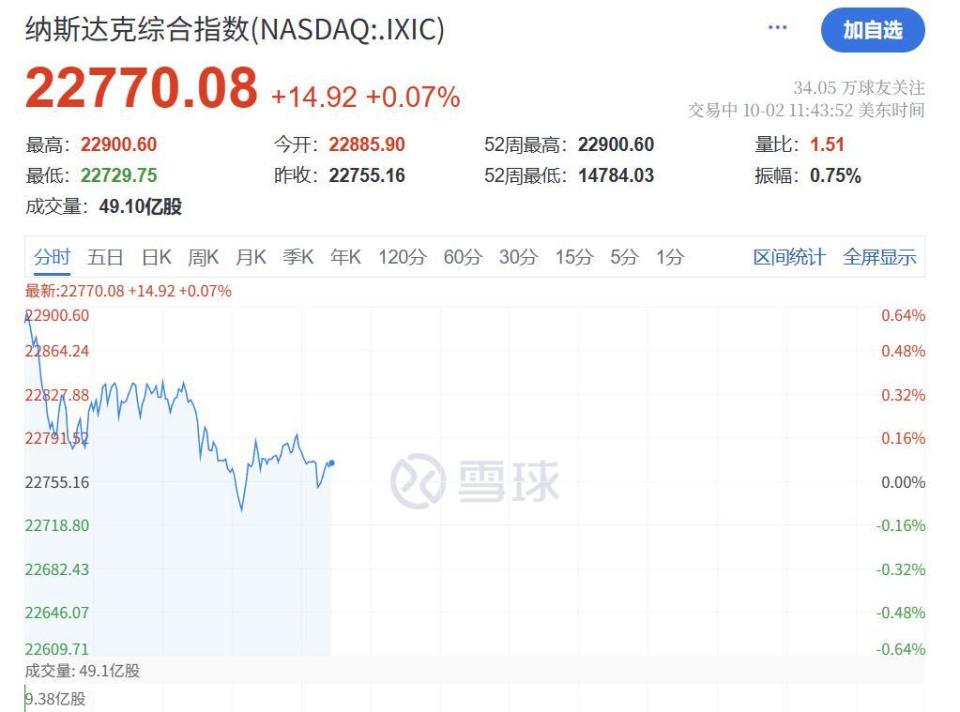Select the 月K monthly candlestick tab
The image size is (960, 712).
click(250, 257)
